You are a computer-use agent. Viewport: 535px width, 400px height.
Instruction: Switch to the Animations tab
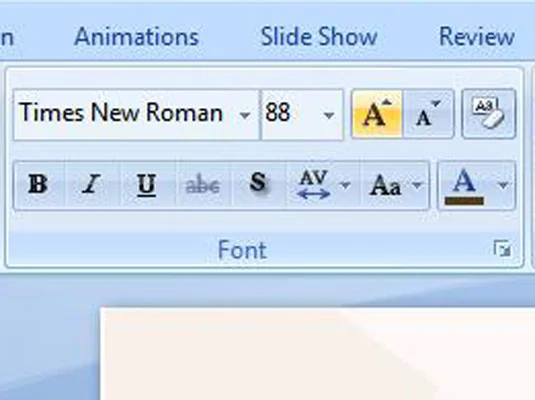click(136, 37)
